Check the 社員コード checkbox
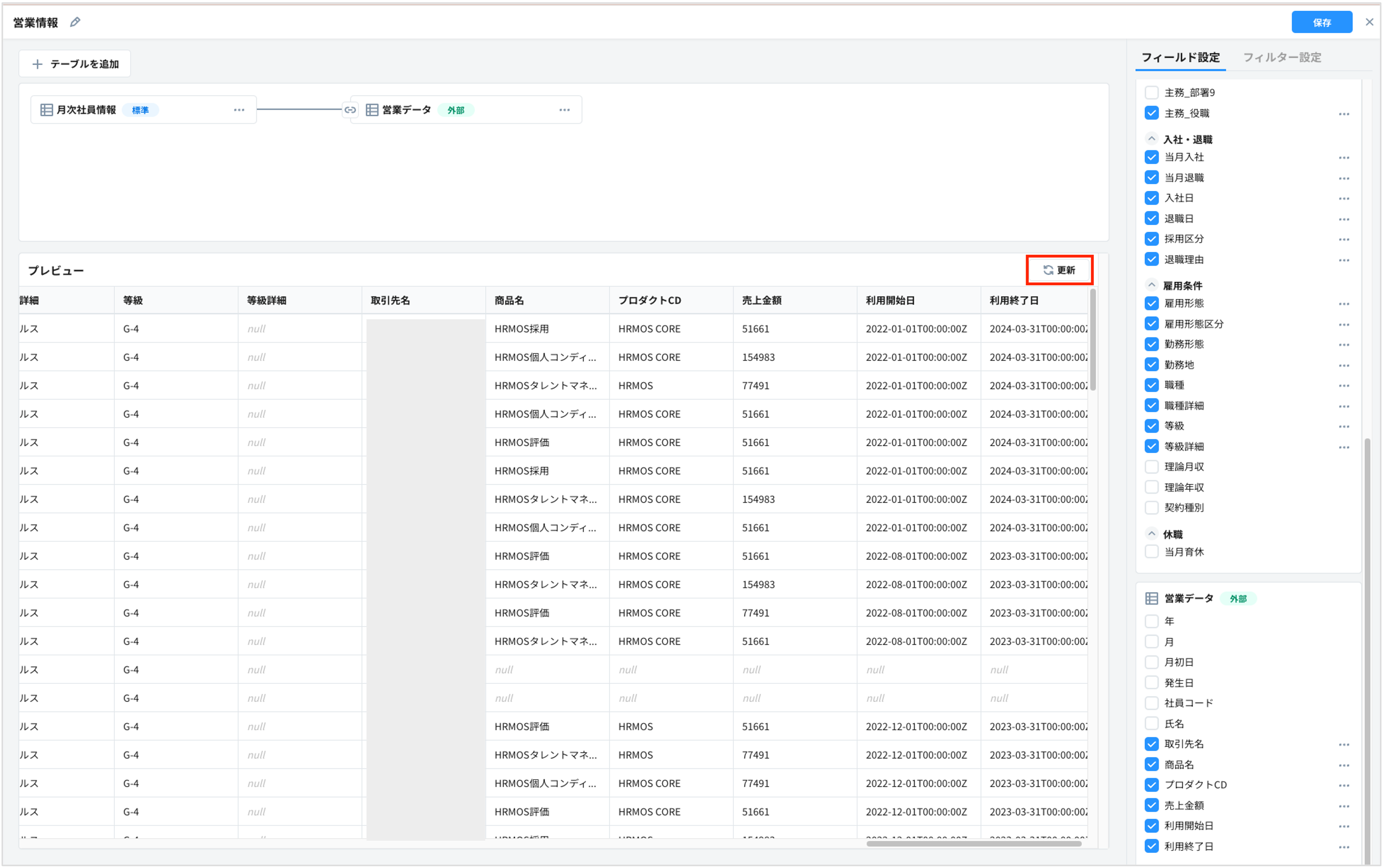This screenshot has height=868, width=1383. coord(1151,703)
